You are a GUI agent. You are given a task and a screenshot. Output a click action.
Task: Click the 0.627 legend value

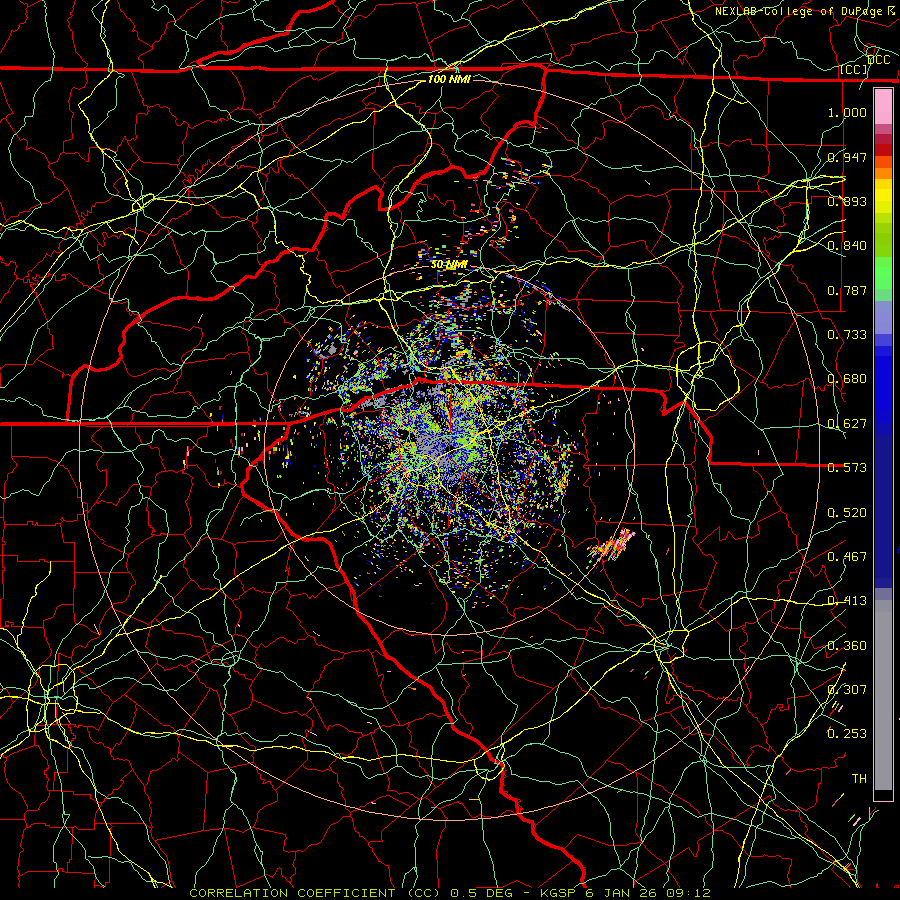[847, 424]
